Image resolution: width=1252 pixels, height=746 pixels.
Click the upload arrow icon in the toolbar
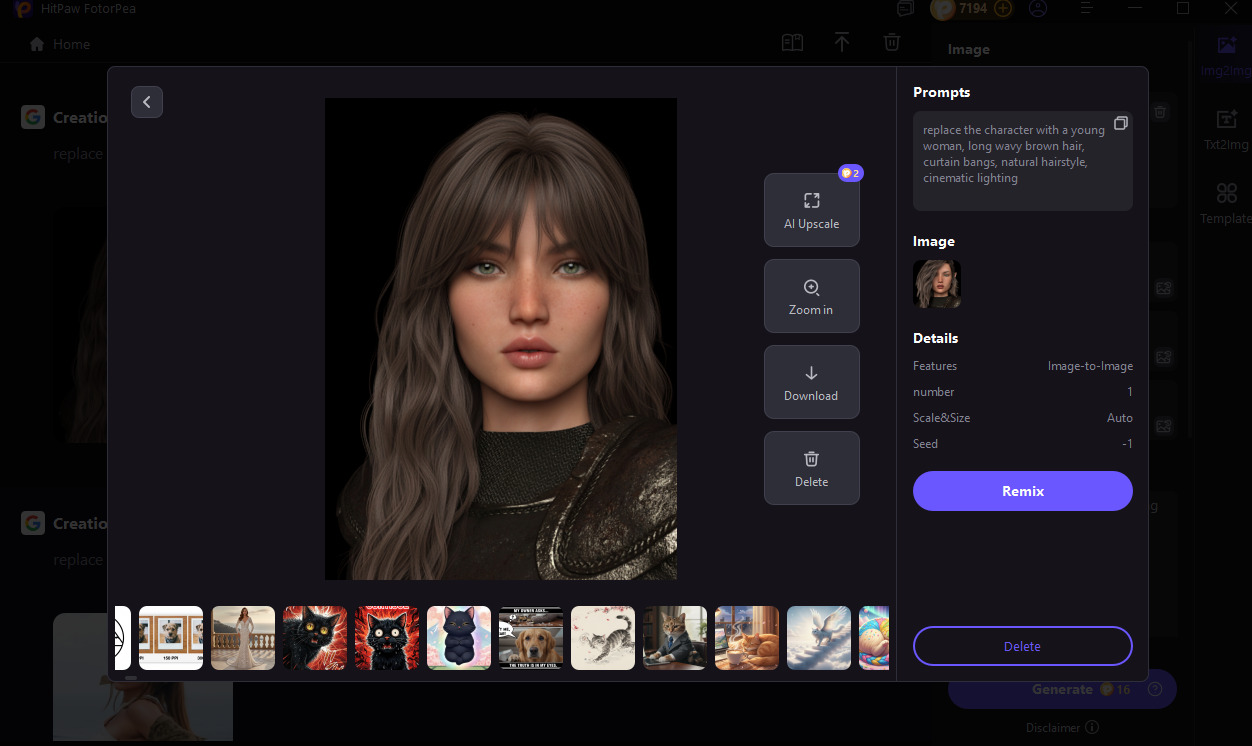click(842, 42)
